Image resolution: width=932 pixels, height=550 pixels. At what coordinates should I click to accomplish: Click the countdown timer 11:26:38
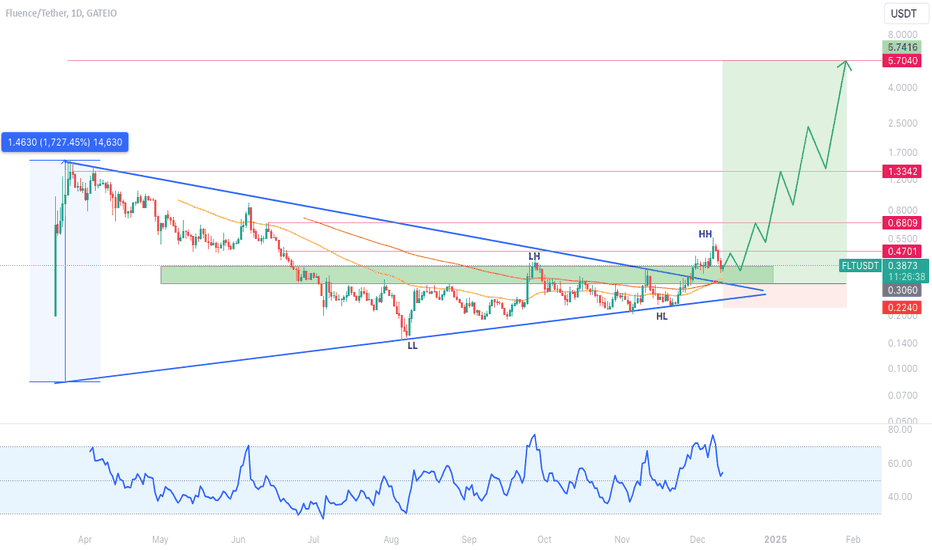(x=906, y=277)
